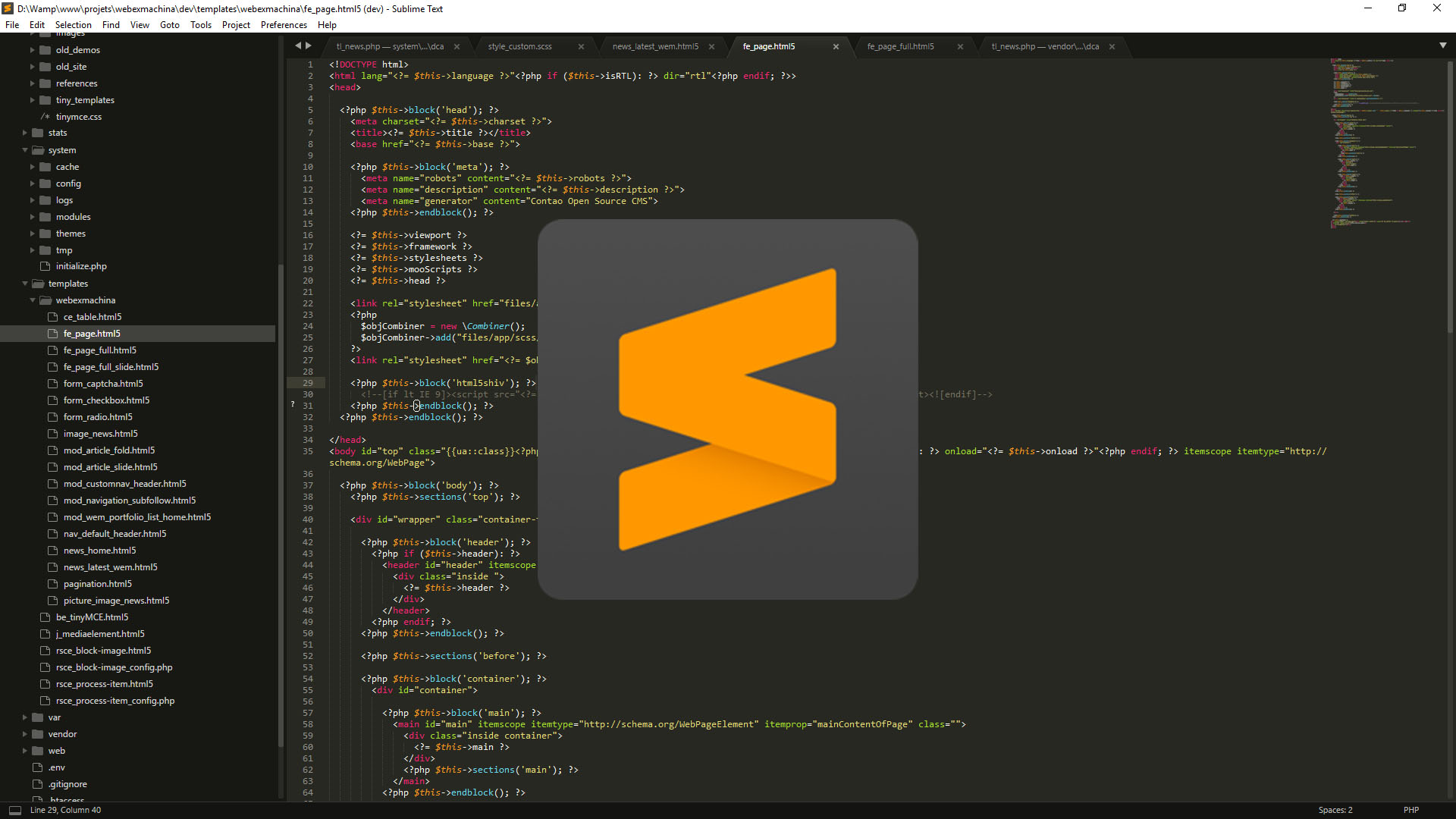1456x819 pixels.
Task: Switch to the style_custom.scss tab
Action: [520, 46]
